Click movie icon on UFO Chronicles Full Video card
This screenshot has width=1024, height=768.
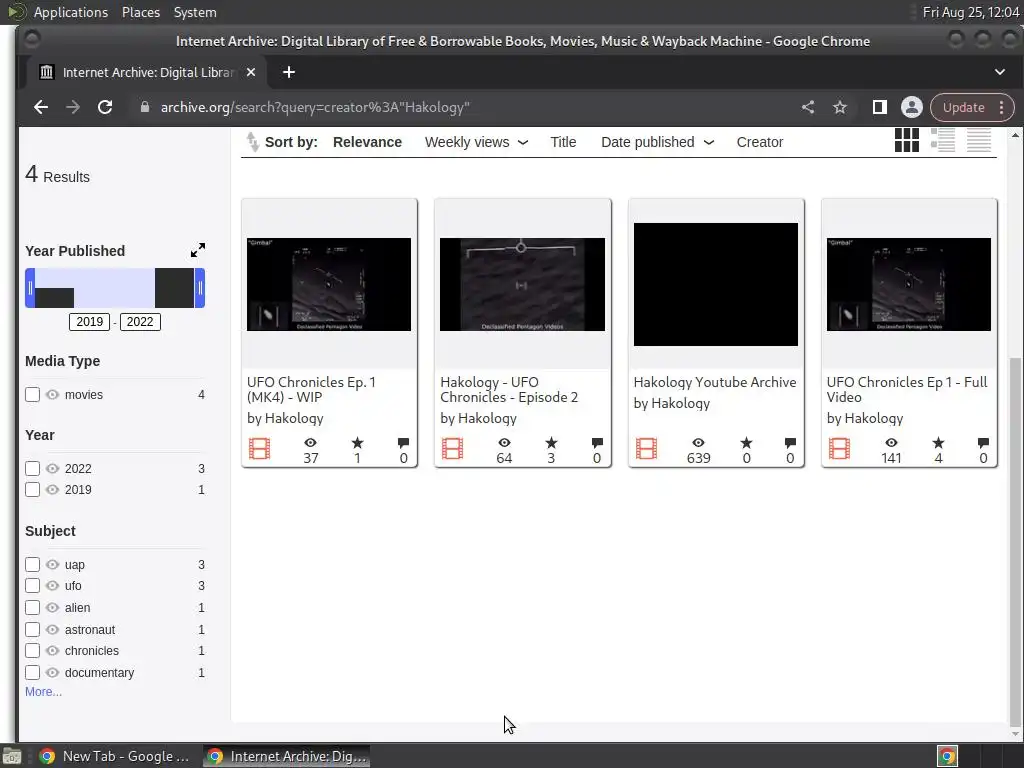click(x=839, y=449)
